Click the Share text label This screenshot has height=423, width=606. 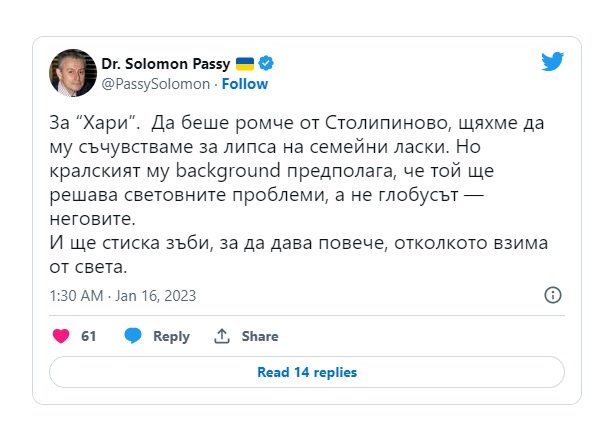[260, 336]
